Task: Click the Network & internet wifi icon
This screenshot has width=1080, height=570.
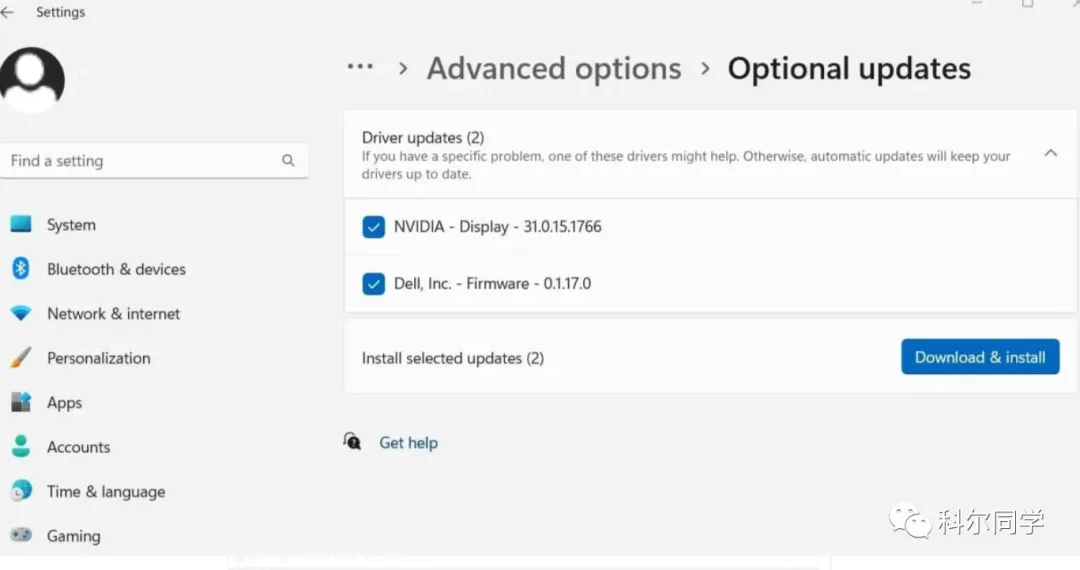Action: (x=21, y=314)
